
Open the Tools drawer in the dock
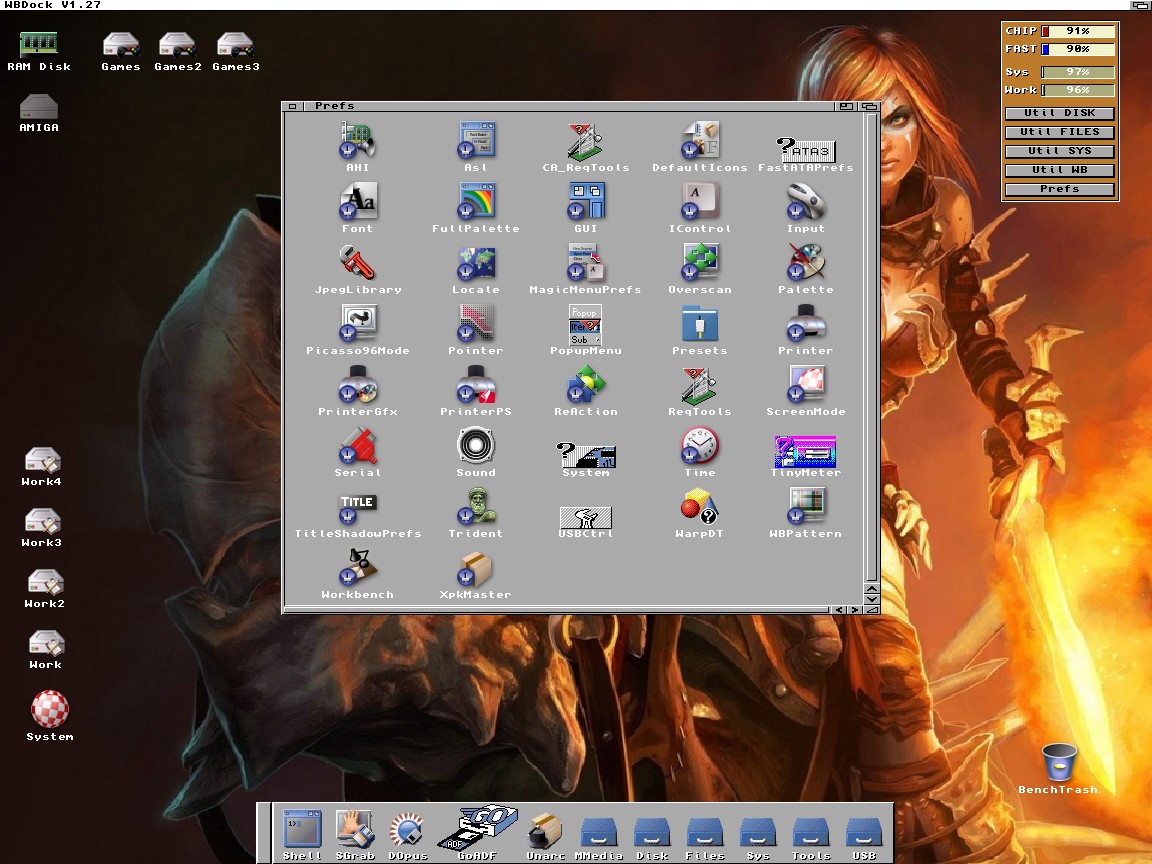[811, 832]
